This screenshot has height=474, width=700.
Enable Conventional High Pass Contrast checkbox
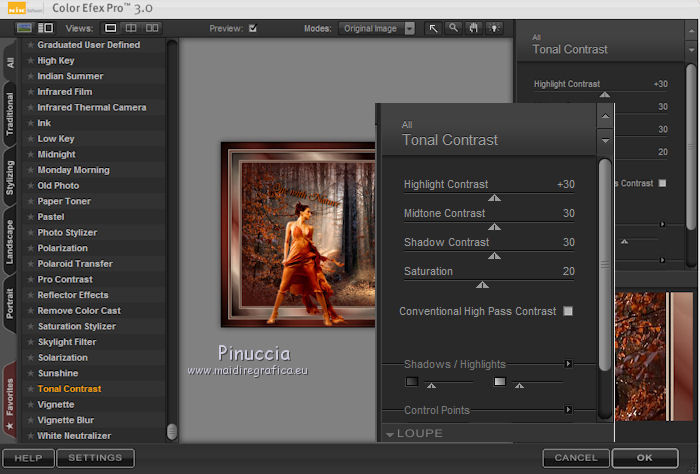pyautogui.click(x=568, y=311)
